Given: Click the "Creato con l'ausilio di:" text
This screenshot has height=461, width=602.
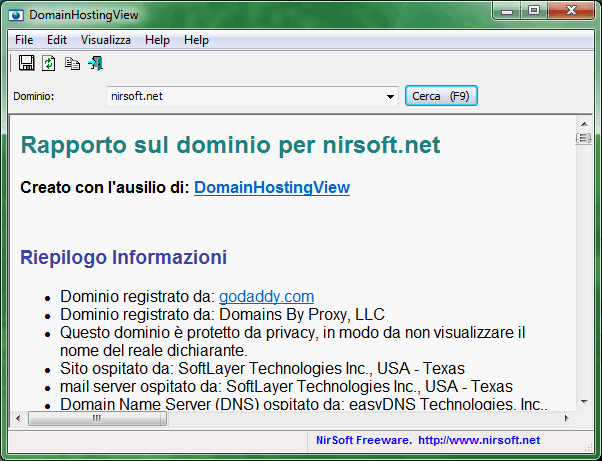Looking at the screenshot, I should click(105, 187).
